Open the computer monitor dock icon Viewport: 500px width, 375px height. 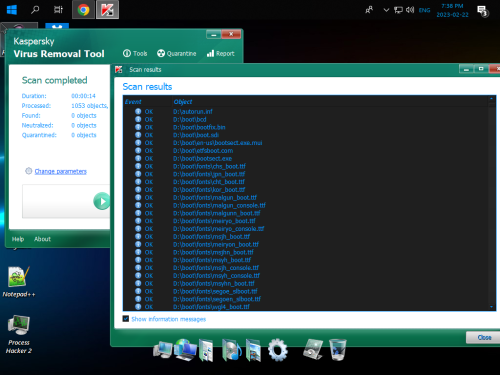(163, 350)
